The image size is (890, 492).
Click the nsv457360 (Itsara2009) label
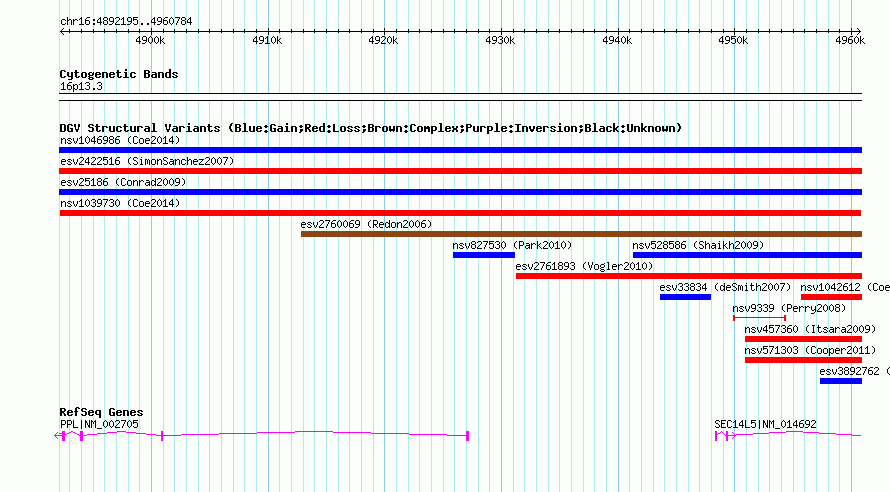[x=810, y=329]
